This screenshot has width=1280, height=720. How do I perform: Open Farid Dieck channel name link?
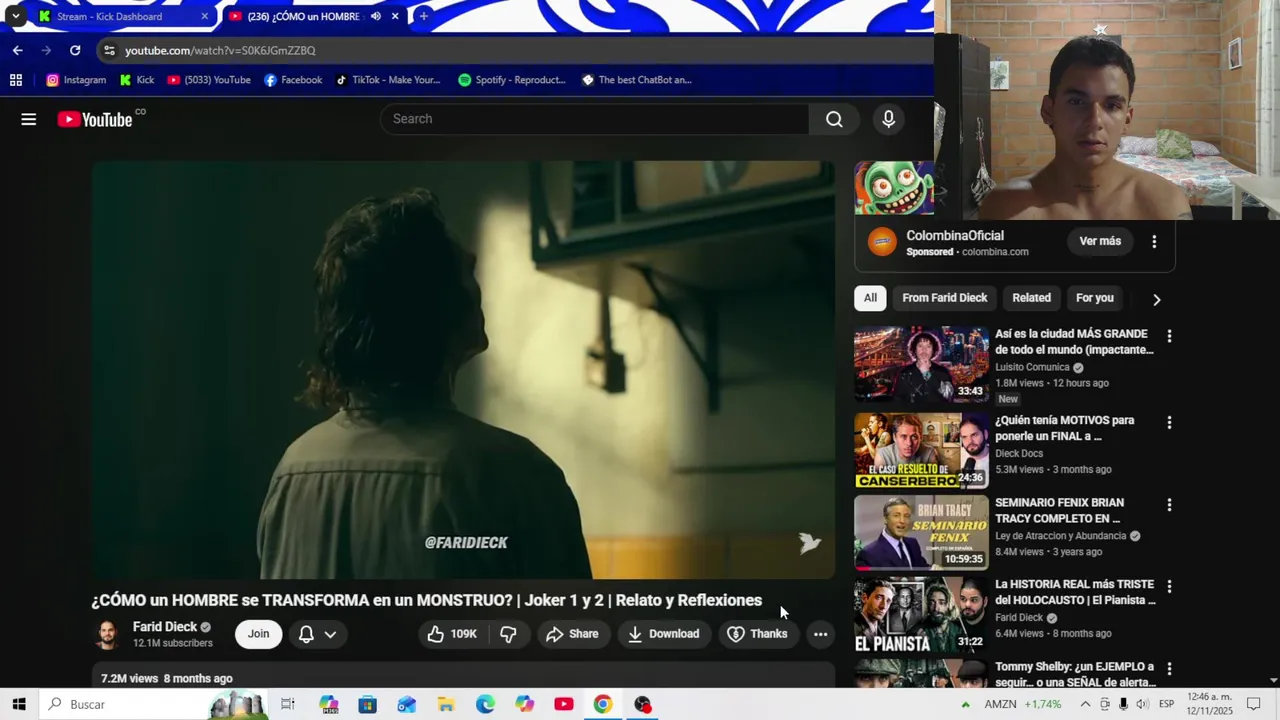click(x=165, y=627)
